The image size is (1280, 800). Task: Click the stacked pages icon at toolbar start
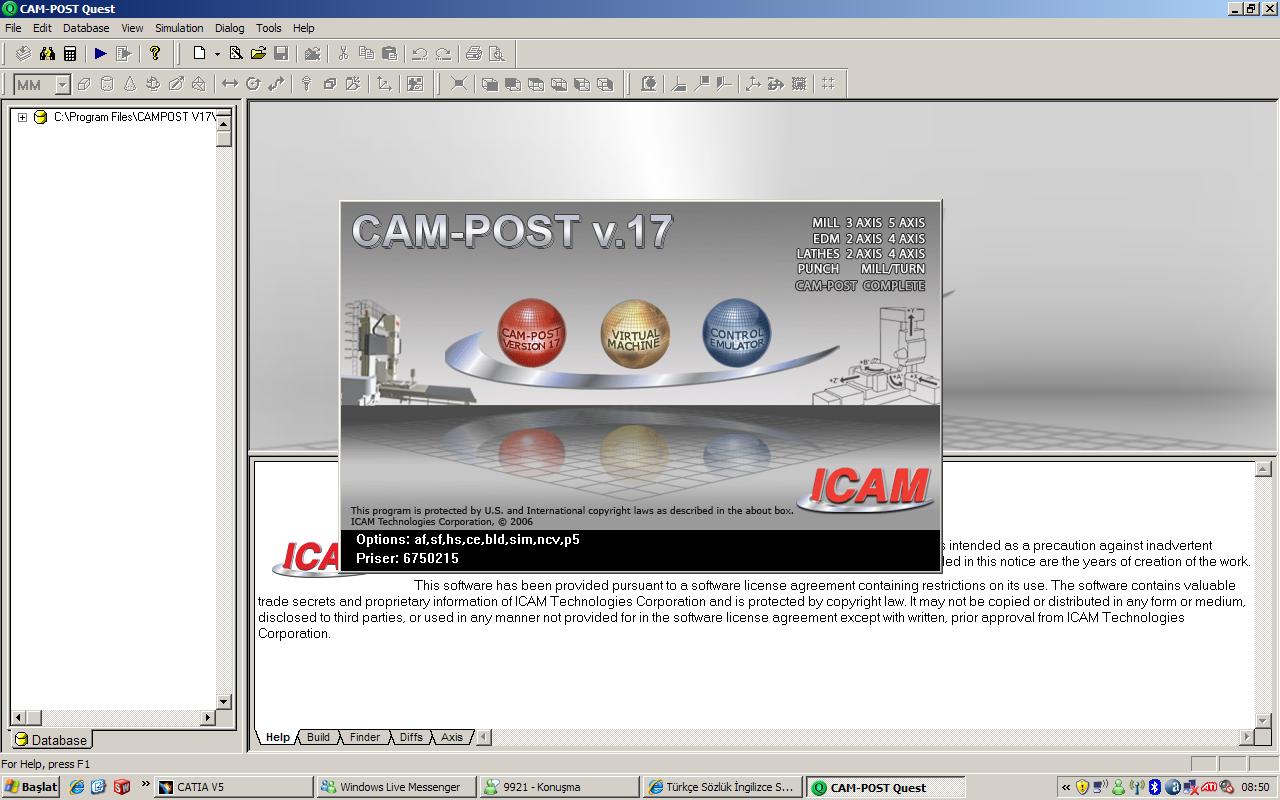pyautogui.click(x=23, y=54)
